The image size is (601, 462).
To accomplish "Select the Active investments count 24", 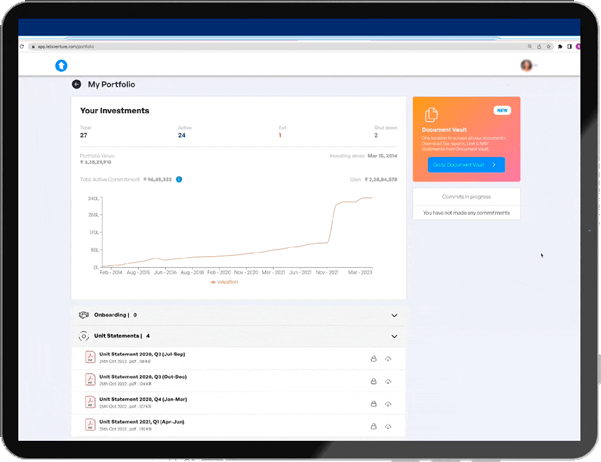I will (181, 134).
